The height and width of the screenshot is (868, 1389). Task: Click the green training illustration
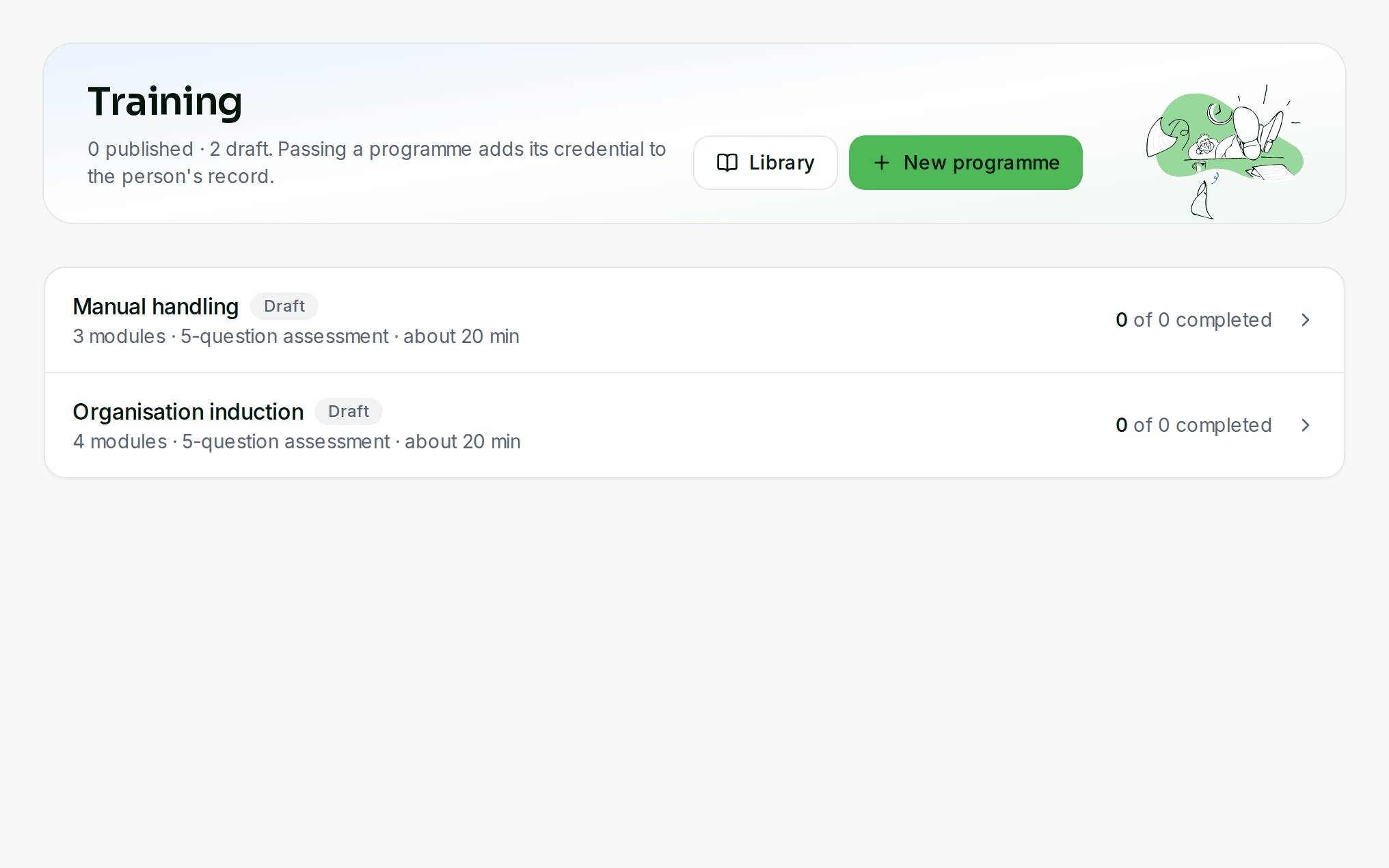coord(1224,151)
